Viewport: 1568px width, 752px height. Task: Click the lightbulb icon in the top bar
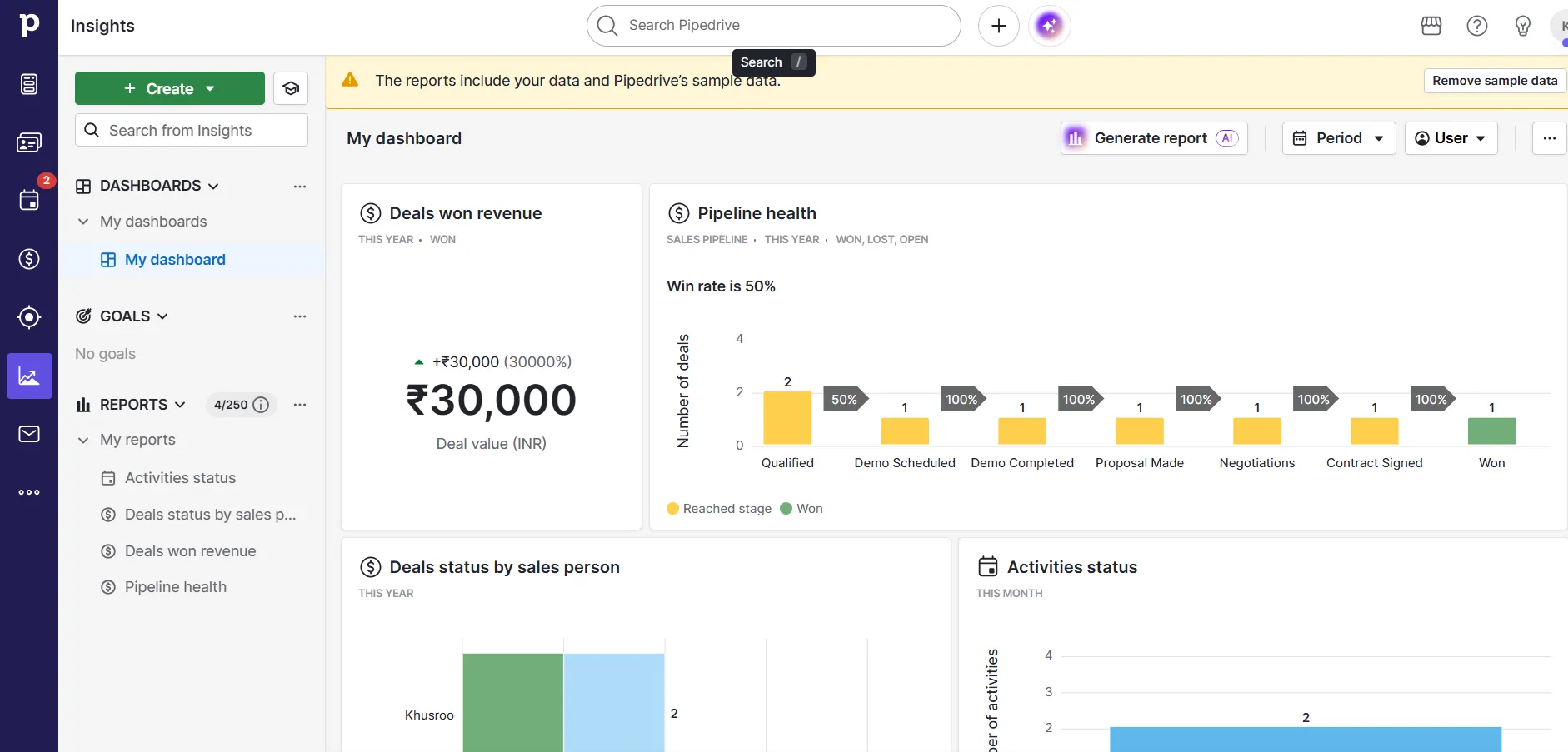pyautogui.click(x=1523, y=26)
